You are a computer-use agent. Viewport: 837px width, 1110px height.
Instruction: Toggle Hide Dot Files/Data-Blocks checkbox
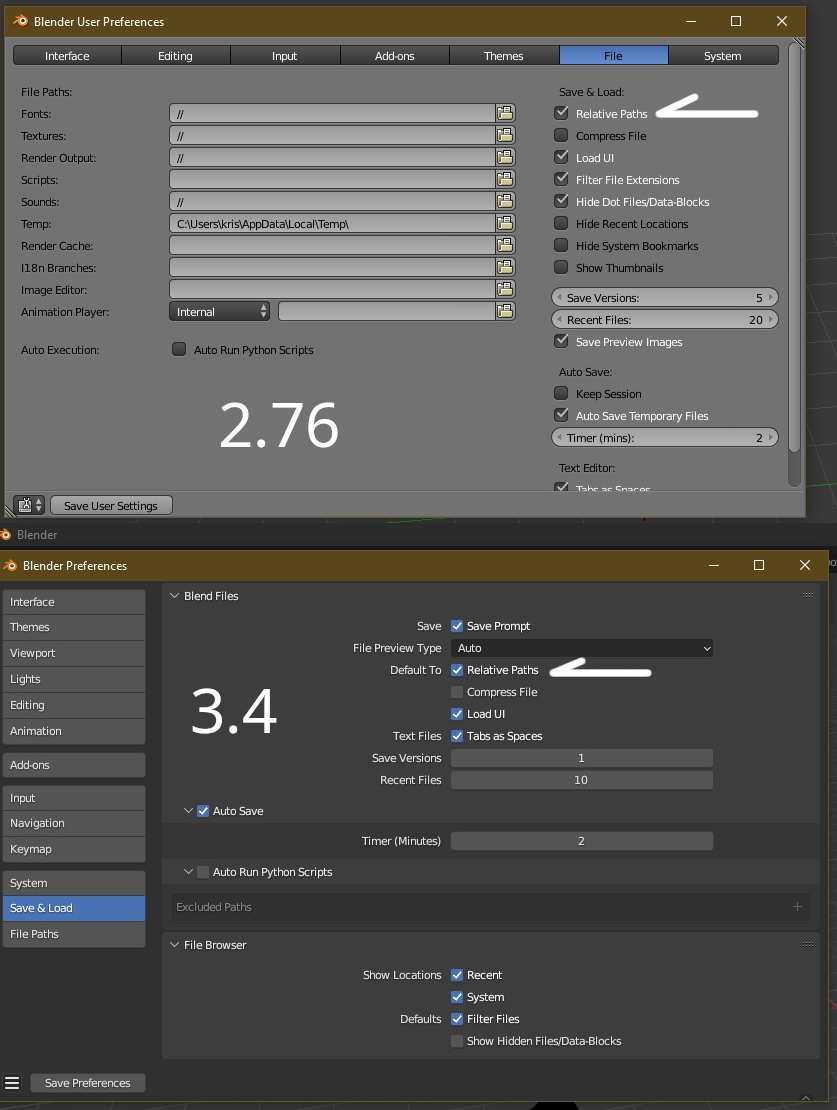(562, 200)
